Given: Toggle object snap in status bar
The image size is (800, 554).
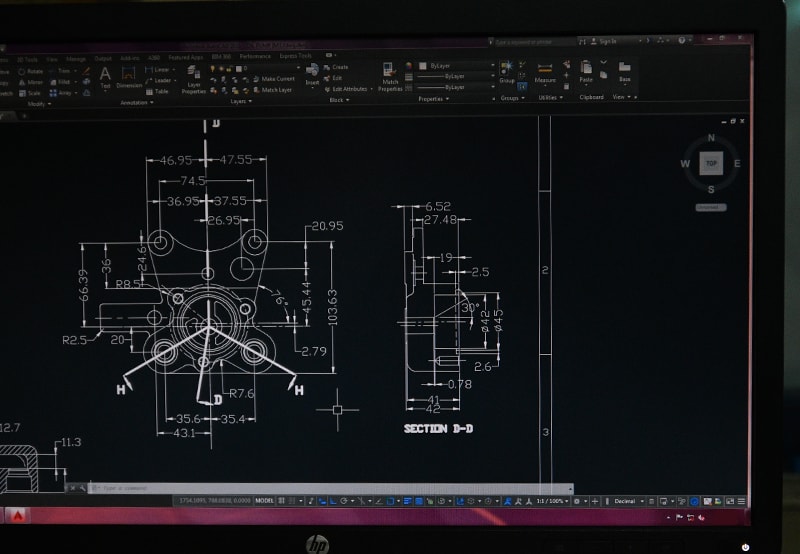Looking at the screenshot, I should click(390, 501).
